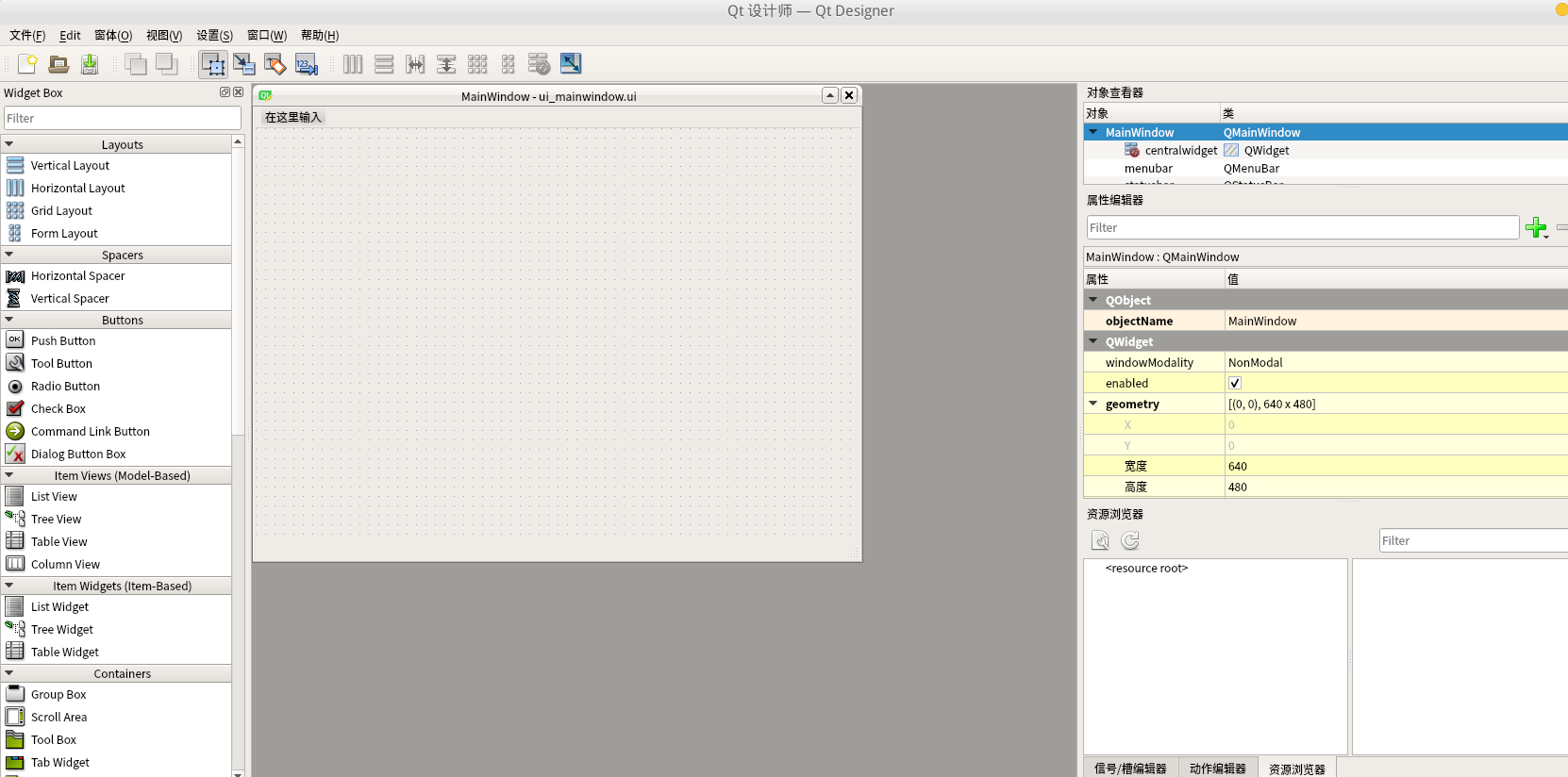Image resolution: width=1568 pixels, height=777 pixels.
Task: Open the 设置(S) menu
Action: 214,35
